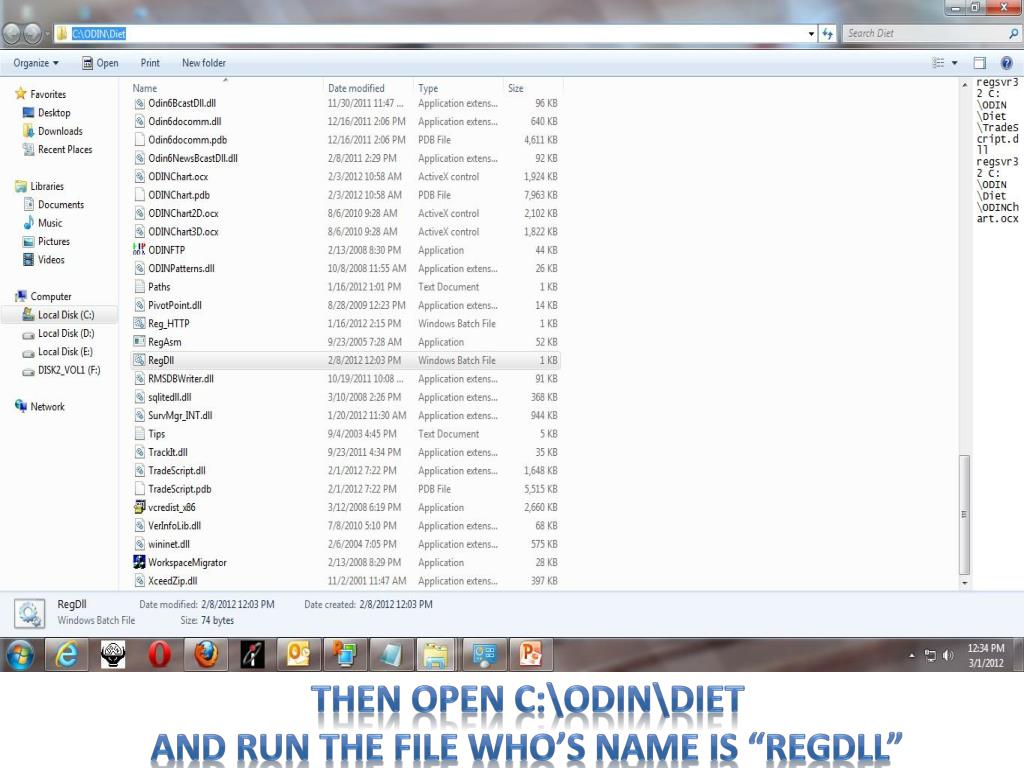Open the Windows Start button
The height and width of the screenshot is (768, 1024).
tap(20, 654)
